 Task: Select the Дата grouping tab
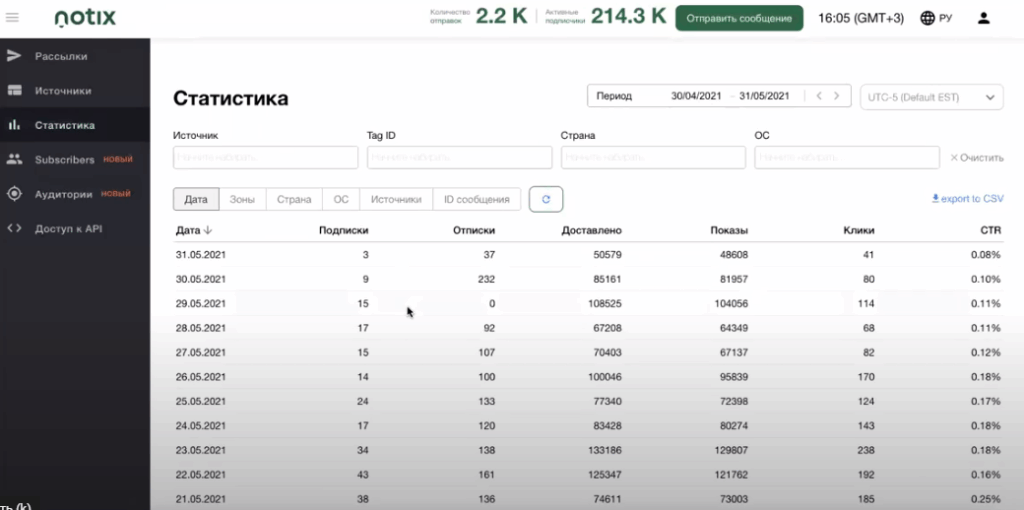click(x=196, y=199)
